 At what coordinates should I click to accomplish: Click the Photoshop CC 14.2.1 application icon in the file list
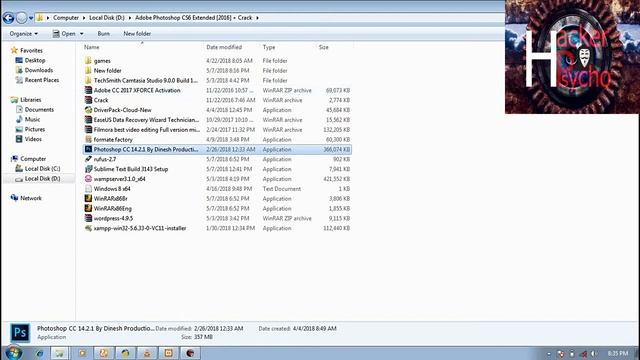point(88,149)
